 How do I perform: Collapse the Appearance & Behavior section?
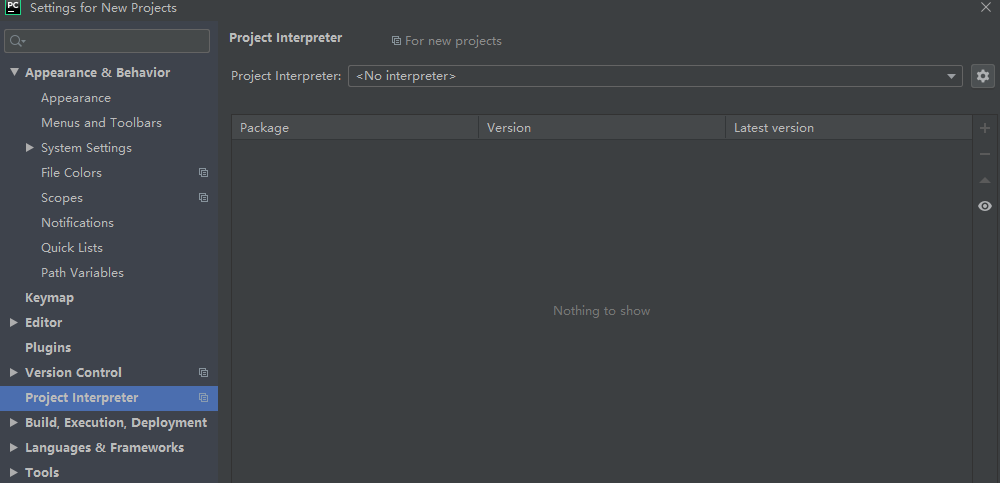pos(14,73)
